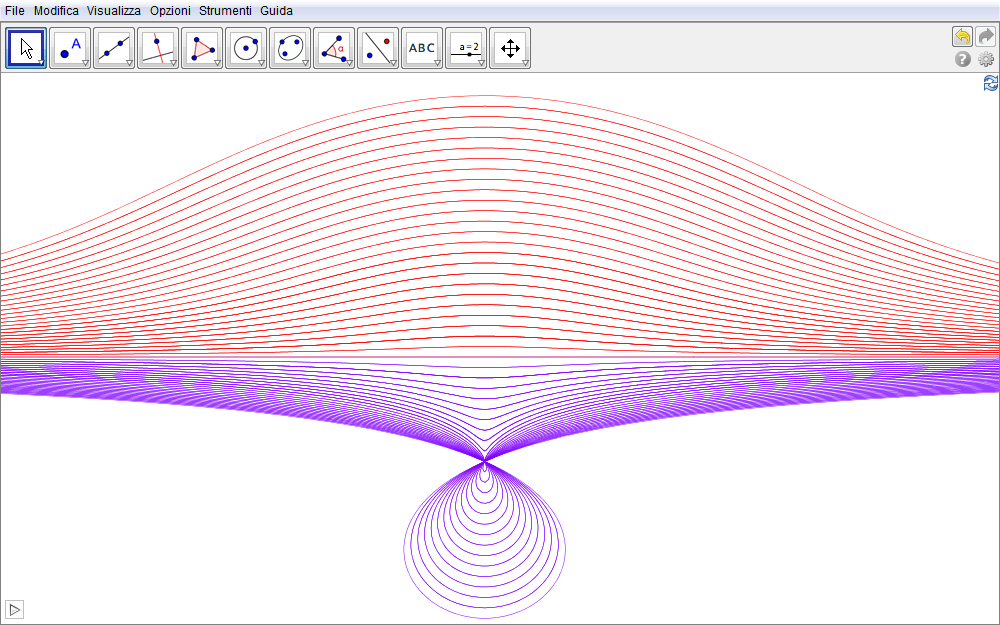The image size is (1000, 625).
Task: Expand the ABC text tool dropdown arrow
Action: pos(437,63)
